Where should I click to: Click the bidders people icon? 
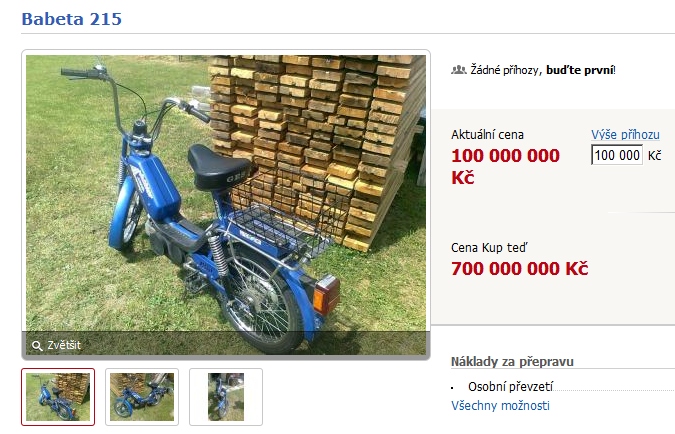458,69
